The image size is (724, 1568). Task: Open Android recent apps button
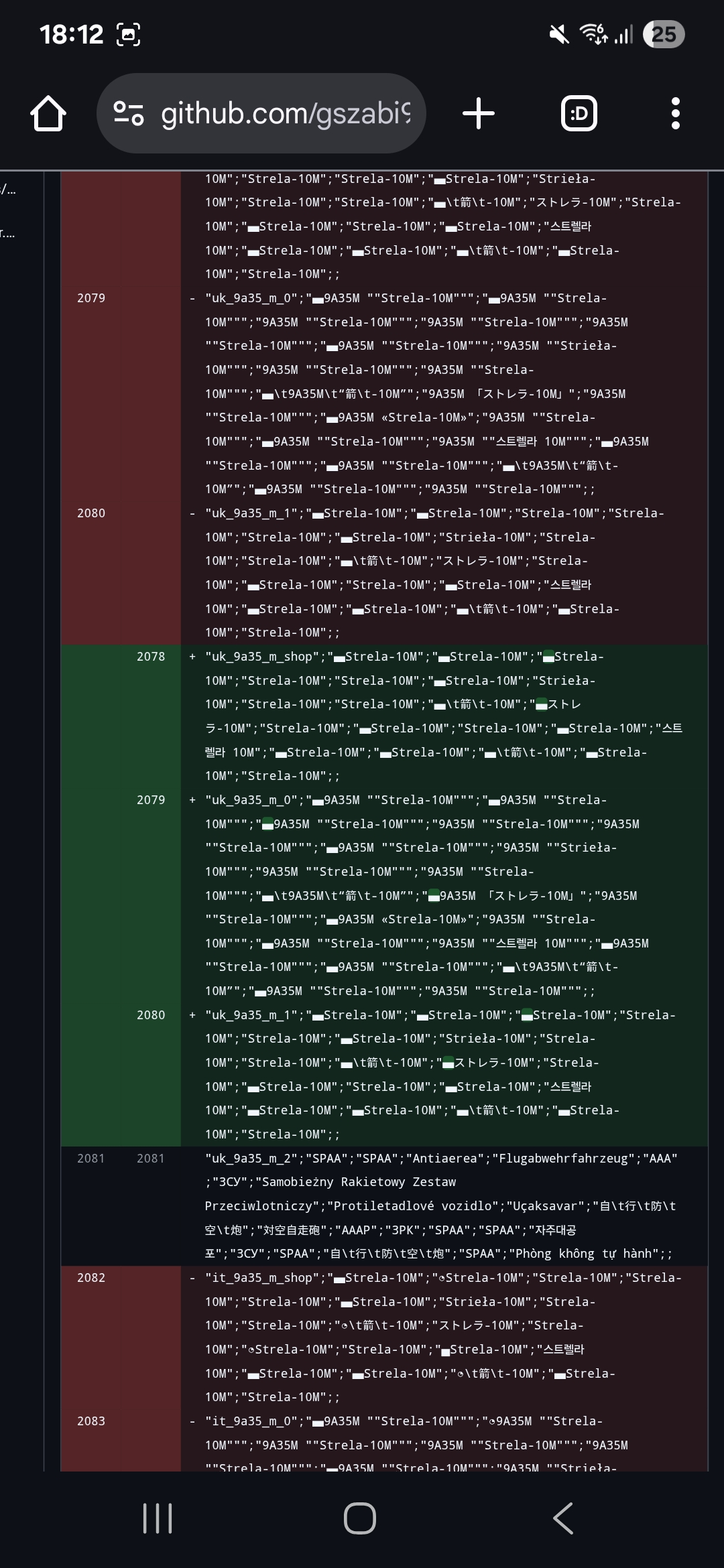[x=158, y=1518]
